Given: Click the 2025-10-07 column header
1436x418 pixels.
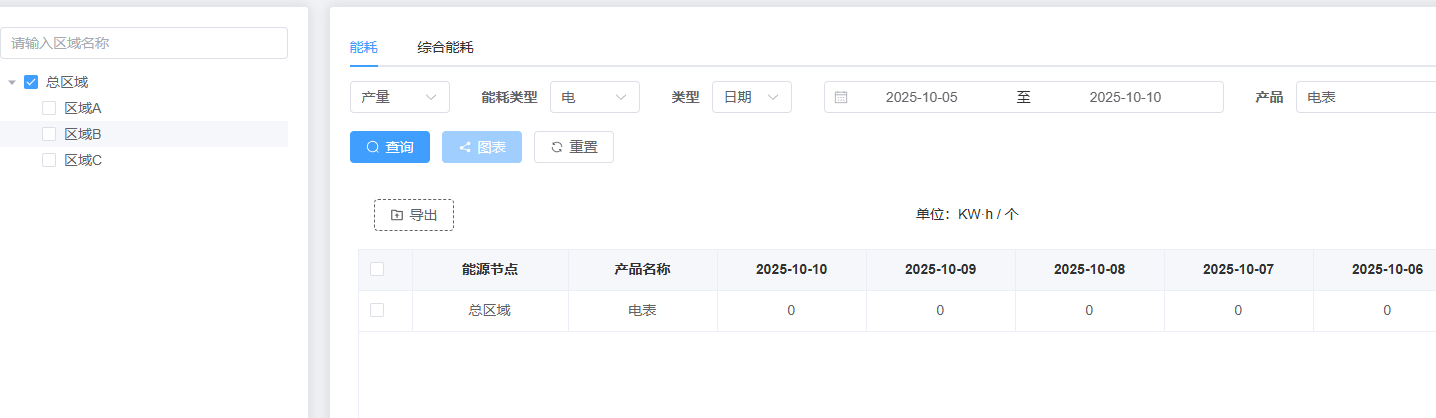Looking at the screenshot, I should click(1238, 269).
